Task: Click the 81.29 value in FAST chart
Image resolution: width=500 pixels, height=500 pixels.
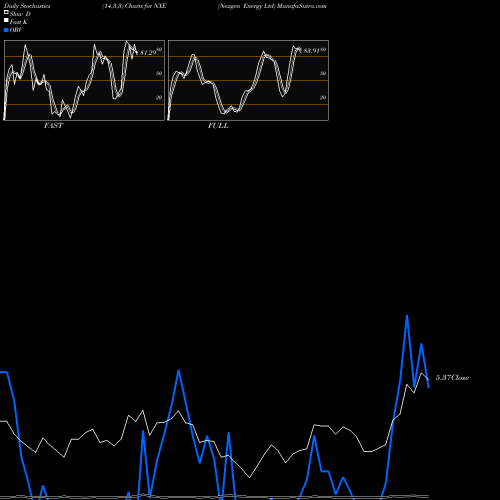Action: 148,53
